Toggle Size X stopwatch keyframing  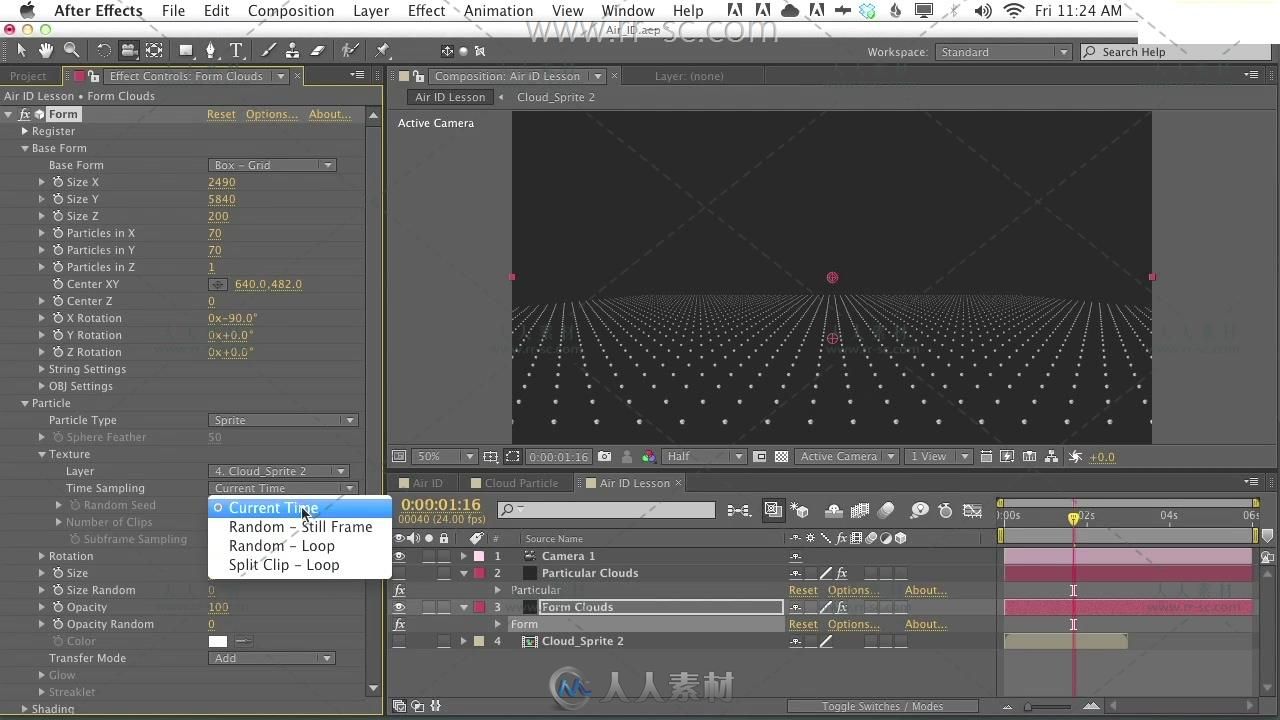pos(58,182)
